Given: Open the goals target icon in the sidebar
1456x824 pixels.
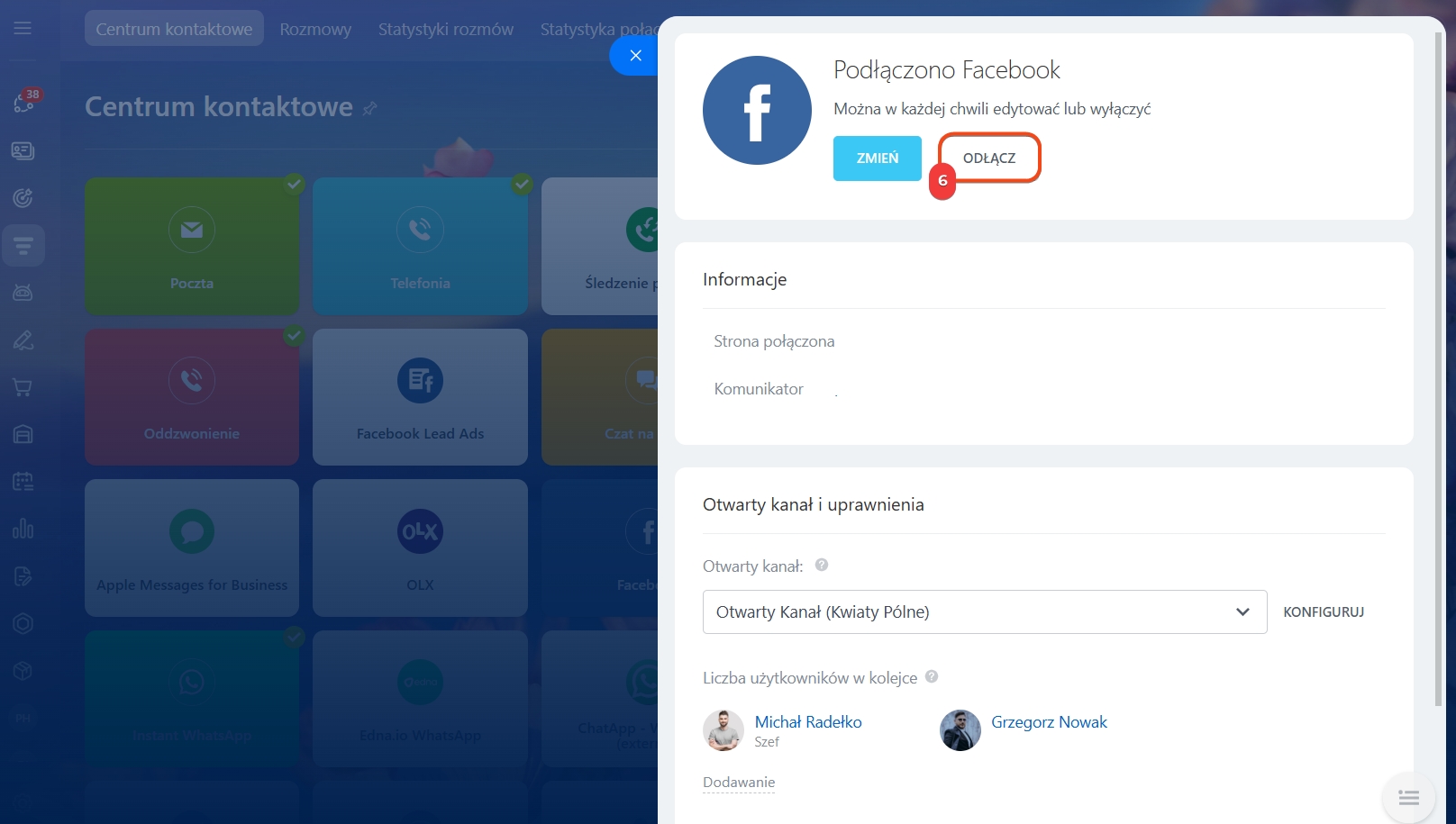Looking at the screenshot, I should (x=23, y=198).
